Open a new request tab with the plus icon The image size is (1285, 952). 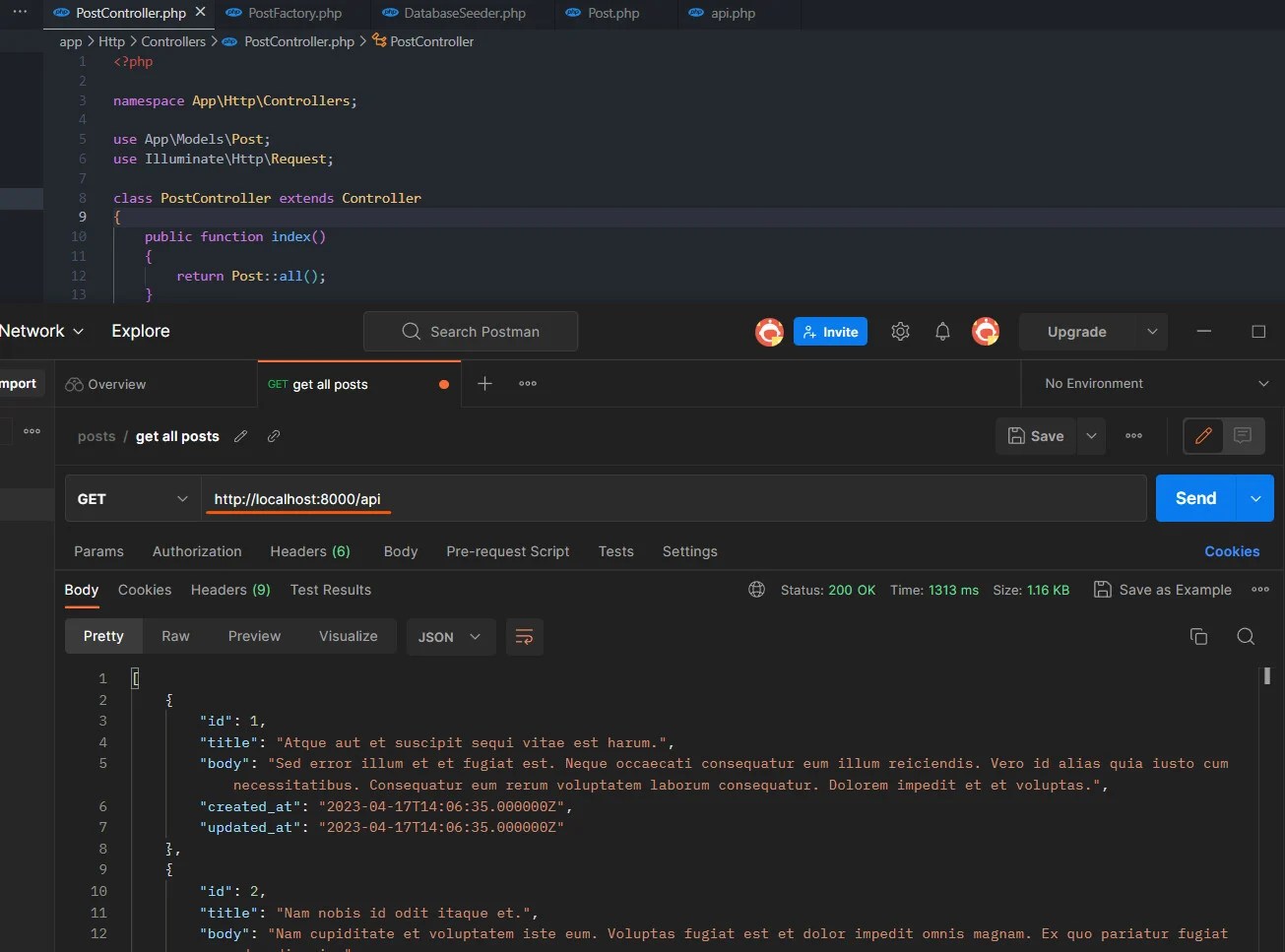[x=484, y=383]
